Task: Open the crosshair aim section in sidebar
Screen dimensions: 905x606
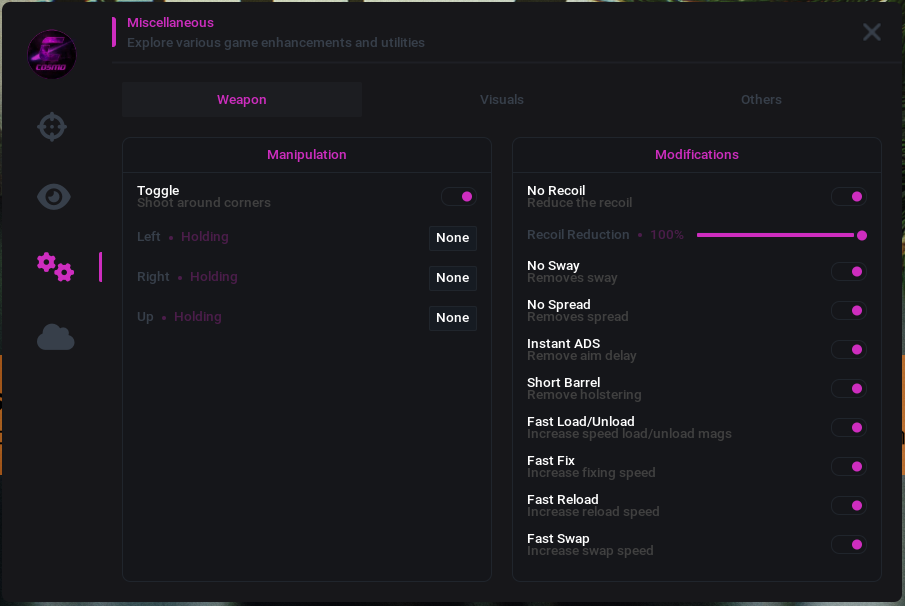Action: (52, 126)
